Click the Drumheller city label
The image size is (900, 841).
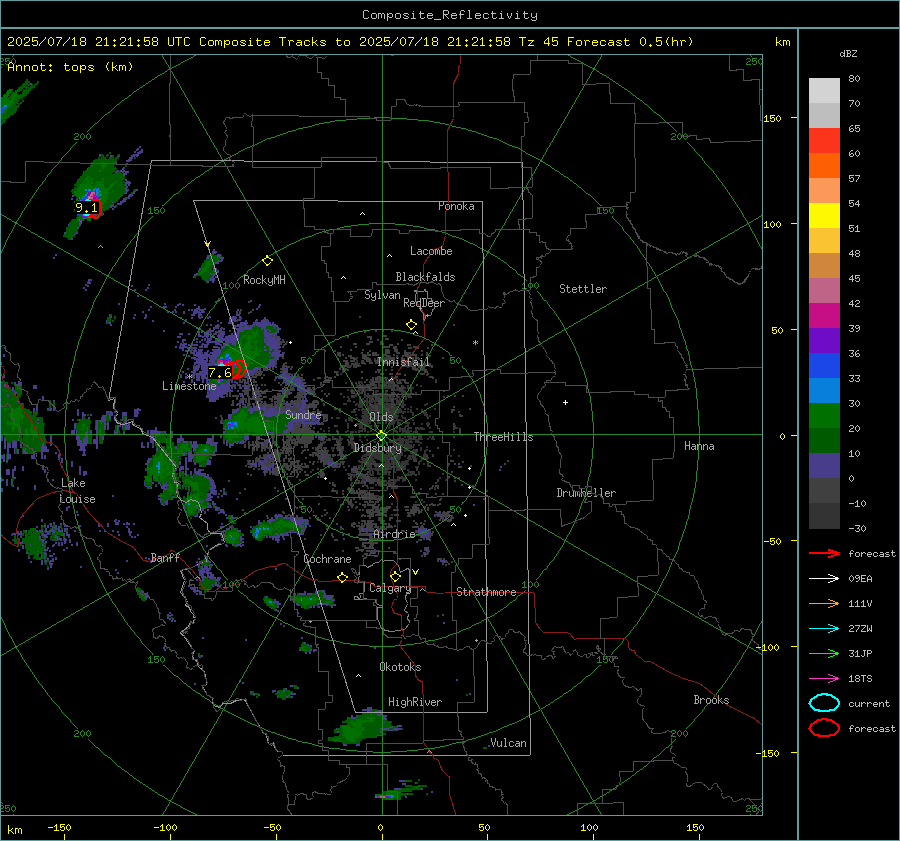pos(586,493)
